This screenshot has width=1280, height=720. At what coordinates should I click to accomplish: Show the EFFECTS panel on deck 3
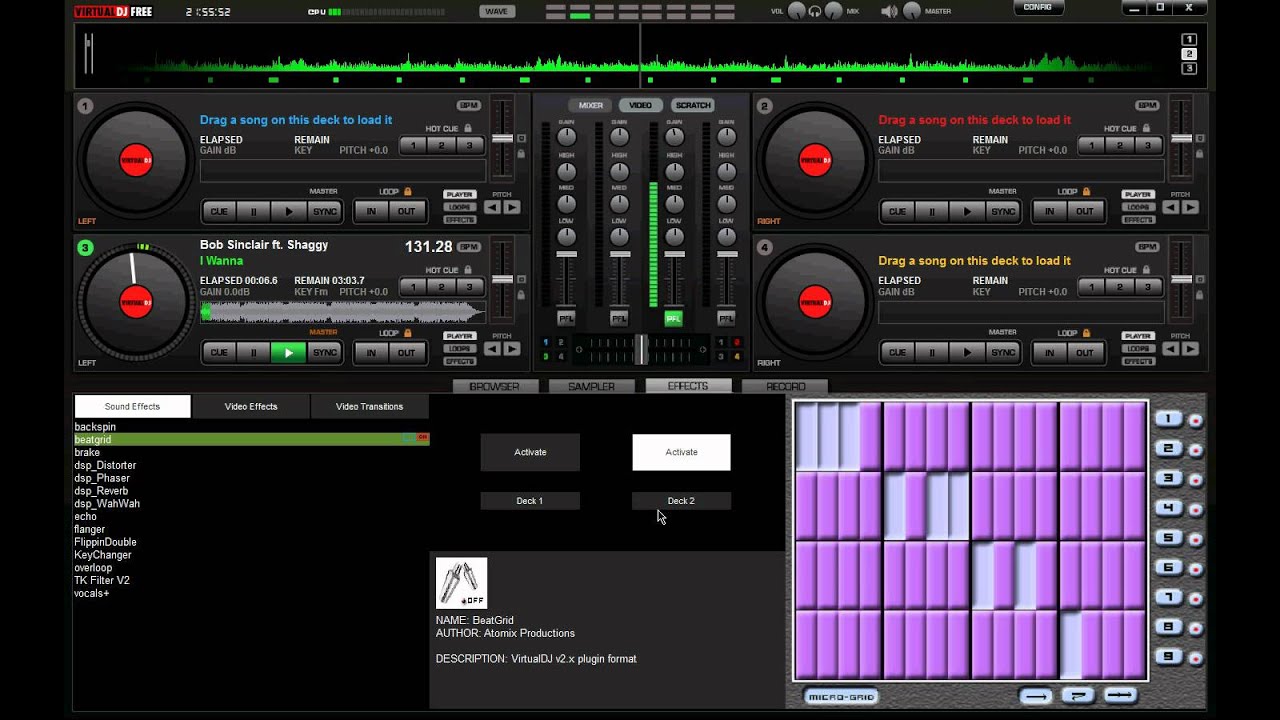tap(460, 361)
